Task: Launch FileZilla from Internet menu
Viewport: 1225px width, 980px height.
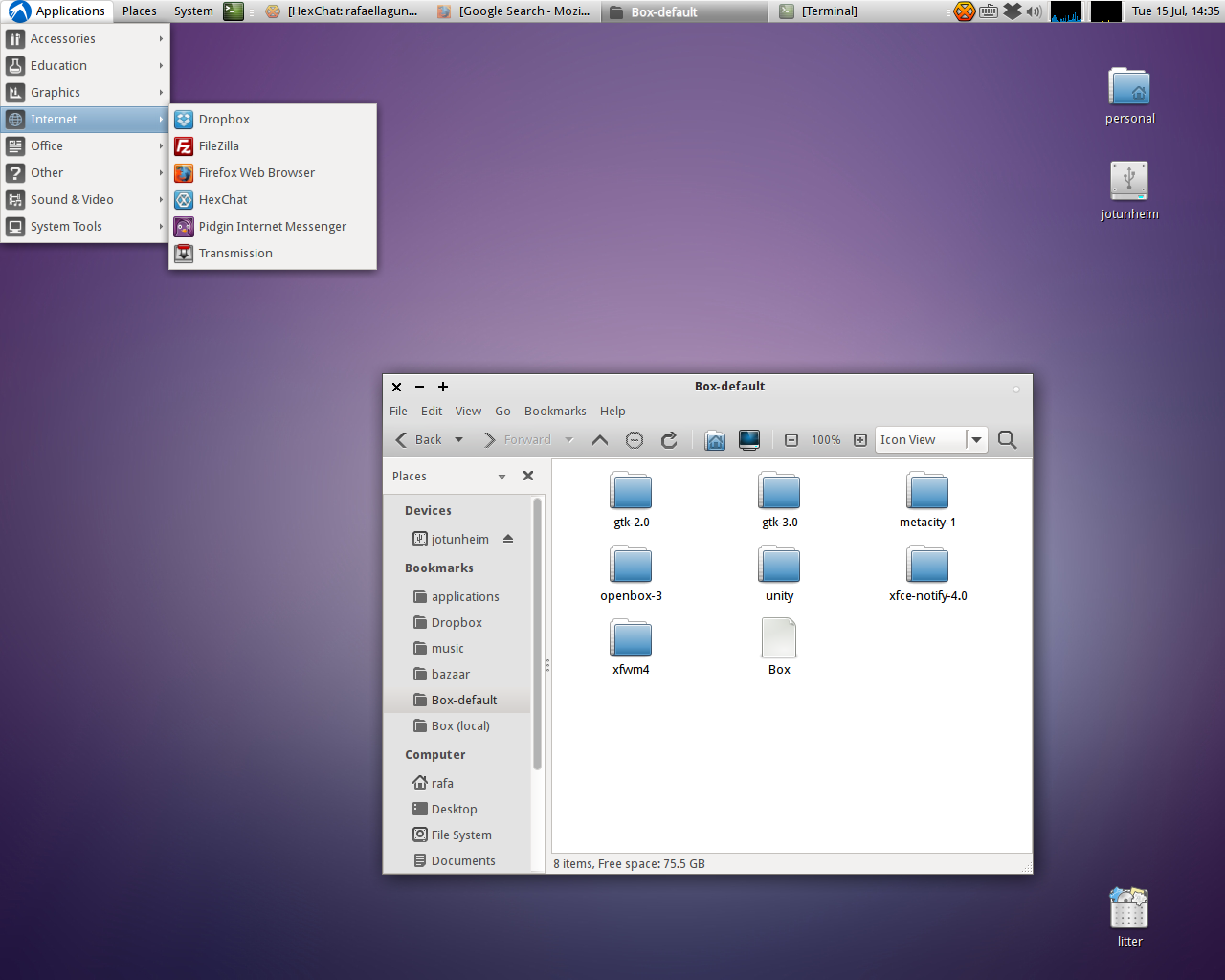Action: point(219,146)
